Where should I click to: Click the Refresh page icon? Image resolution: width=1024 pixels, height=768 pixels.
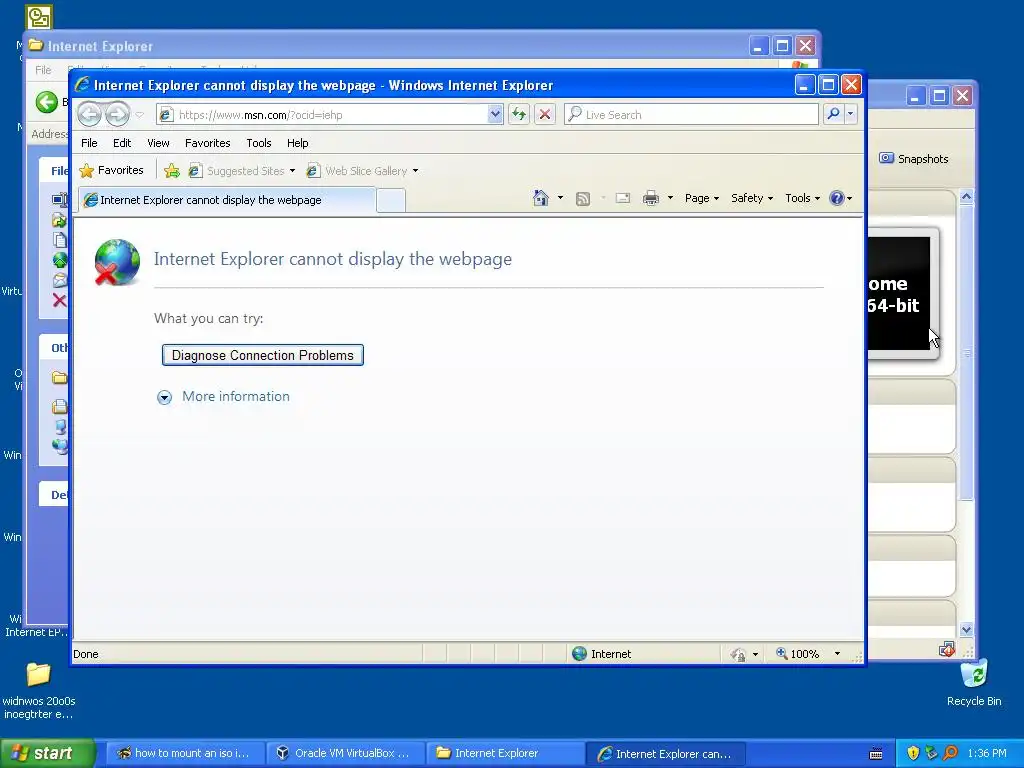pyautogui.click(x=519, y=115)
